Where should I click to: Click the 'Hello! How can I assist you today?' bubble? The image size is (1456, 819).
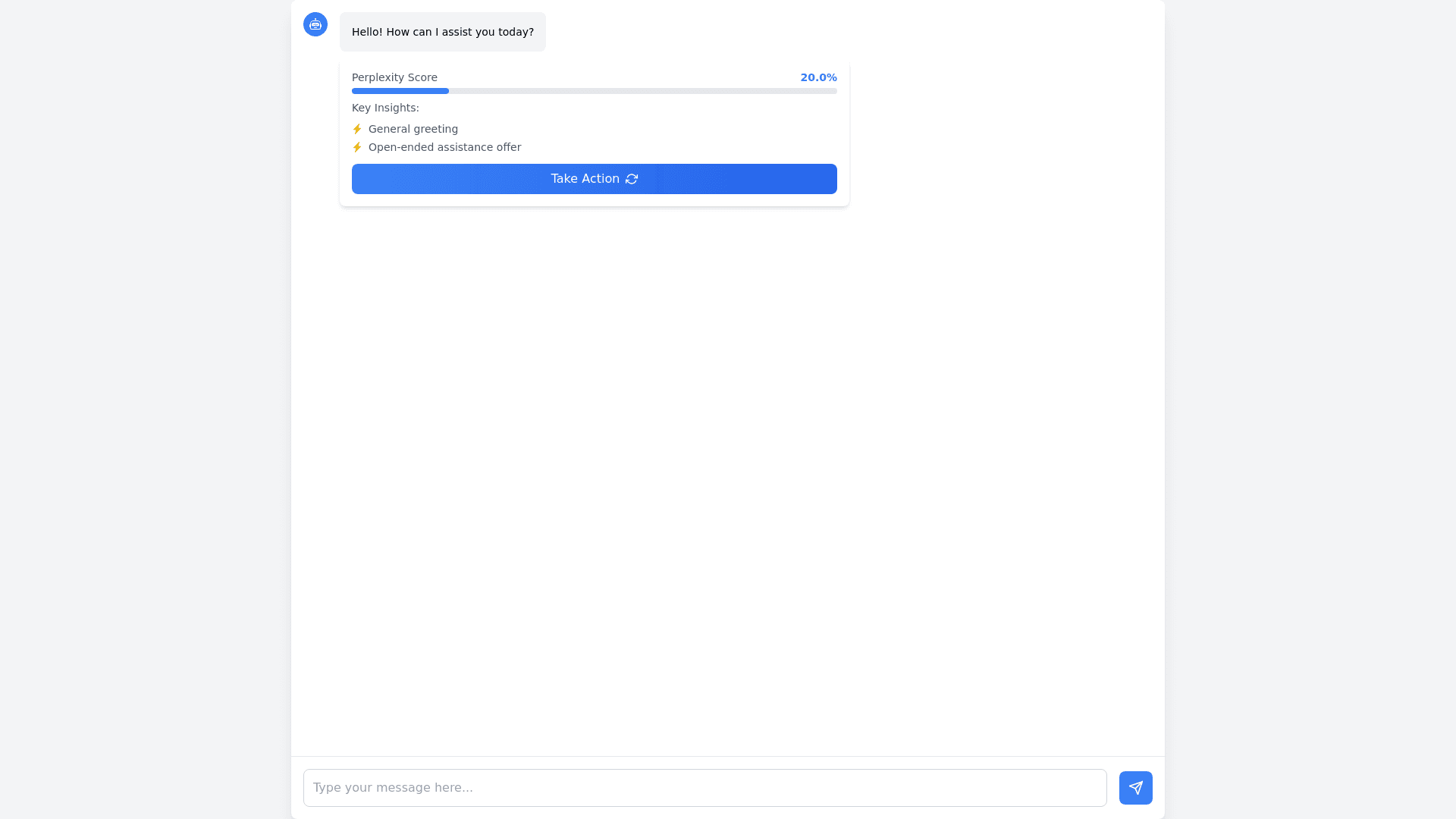point(443,32)
